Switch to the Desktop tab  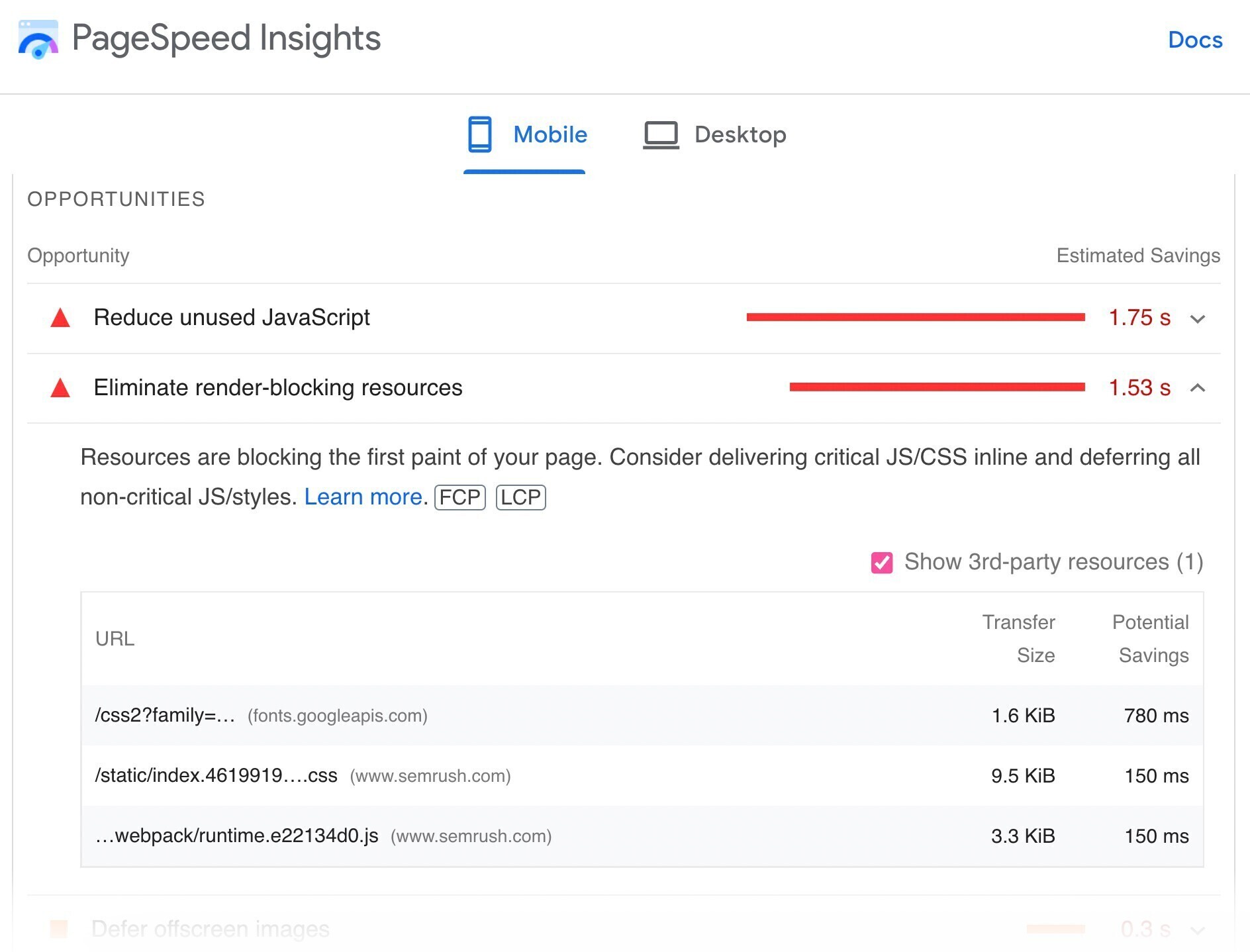pos(714,135)
